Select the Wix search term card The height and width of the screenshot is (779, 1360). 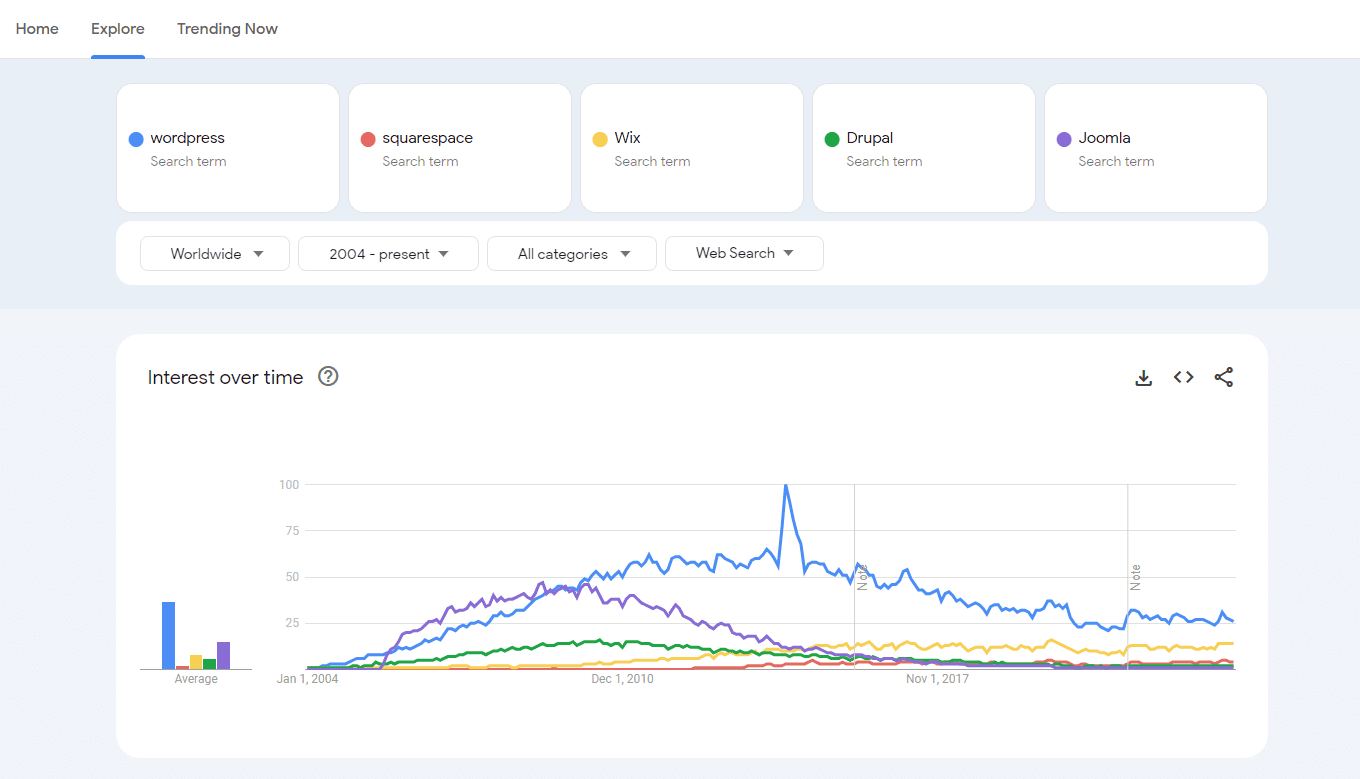point(692,148)
